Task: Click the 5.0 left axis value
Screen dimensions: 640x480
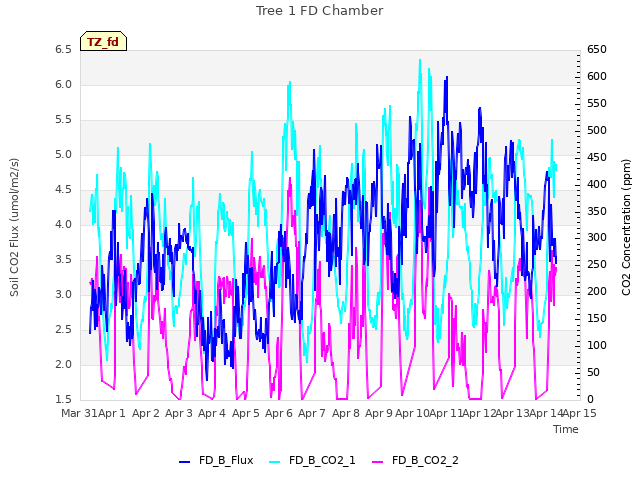Action: pyautogui.click(x=63, y=155)
